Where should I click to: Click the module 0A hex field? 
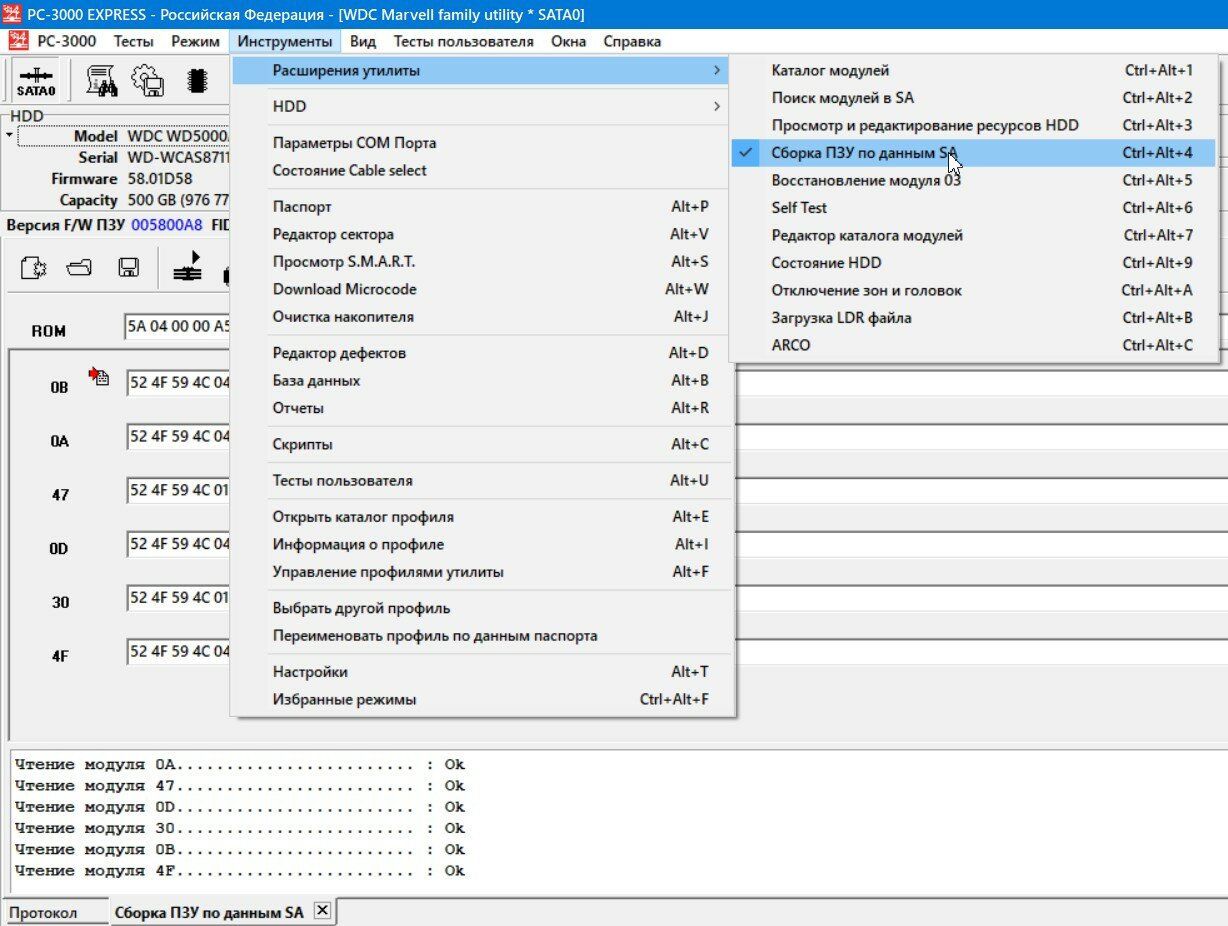point(178,437)
